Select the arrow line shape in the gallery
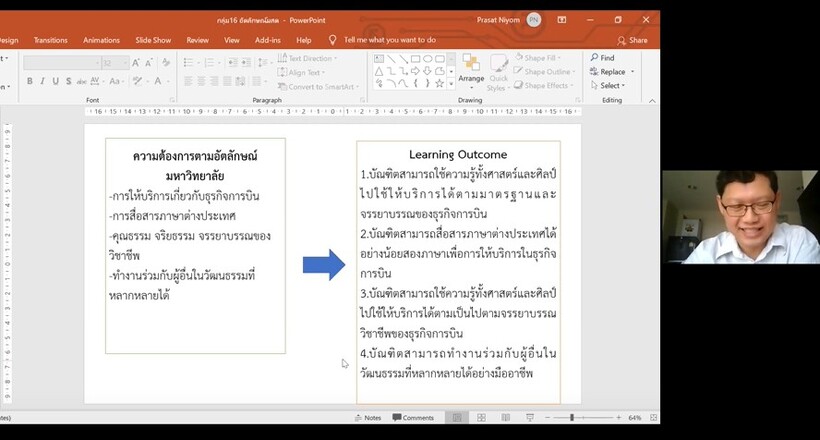This screenshot has height=440, width=820. [403, 59]
